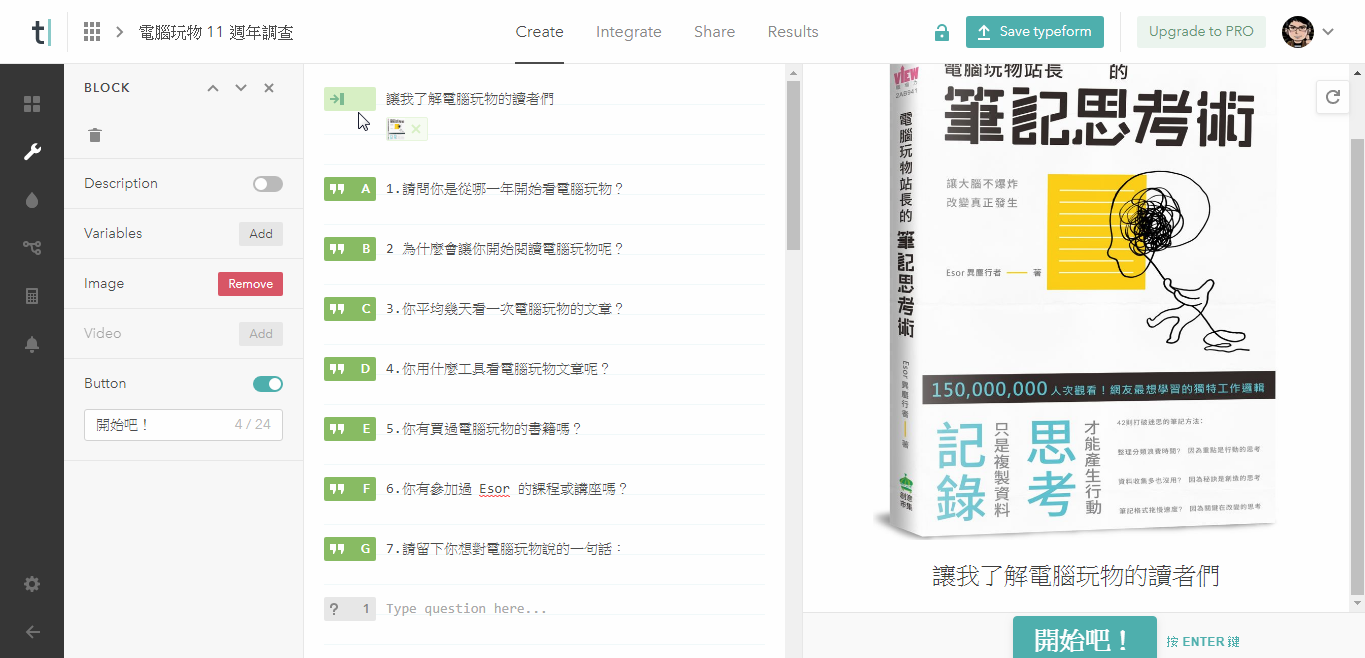Select the welcome screen block icon
The image size is (1365, 658).
pyautogui.click(x=350, y=99)
